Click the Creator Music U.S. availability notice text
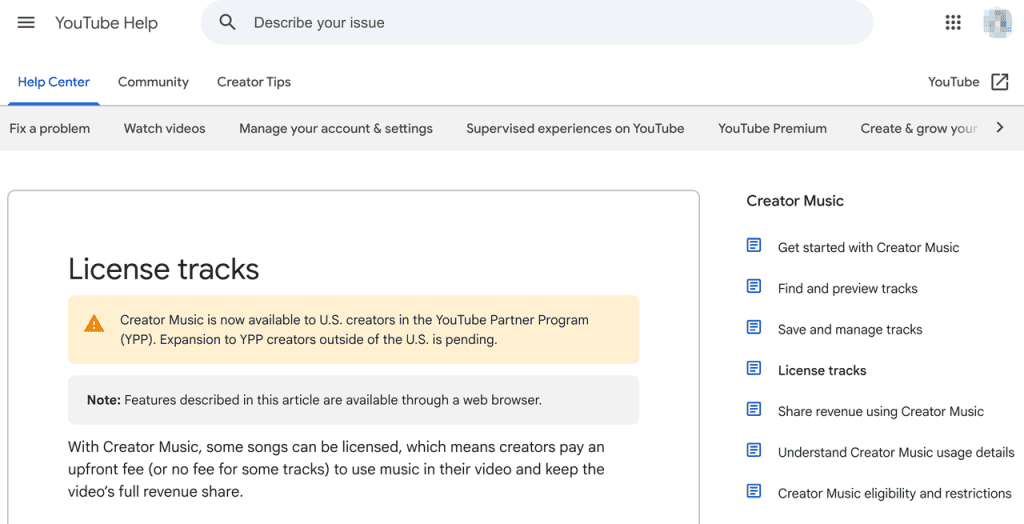Viewport: 1024px width, 524px height. pos(354,329)
